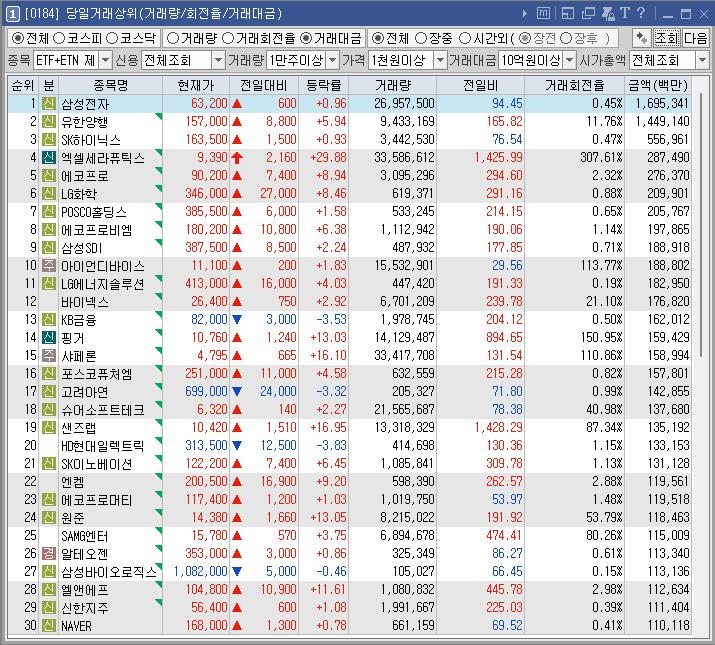This screenshot has height=645, width=715.
Task: Select the 거래대금 sort radio button
Action: point(306,38)
